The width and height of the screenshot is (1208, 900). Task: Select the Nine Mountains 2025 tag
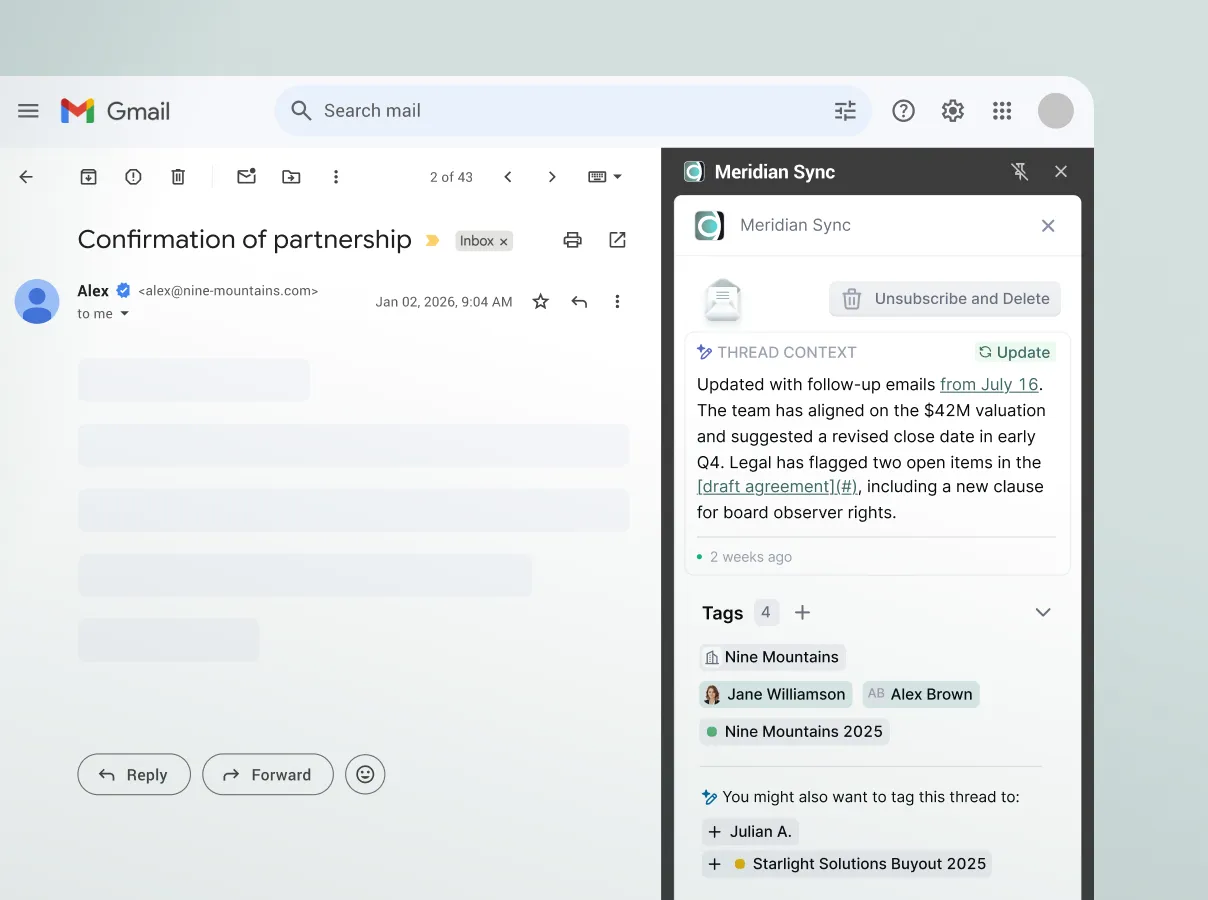pos(794,732)
